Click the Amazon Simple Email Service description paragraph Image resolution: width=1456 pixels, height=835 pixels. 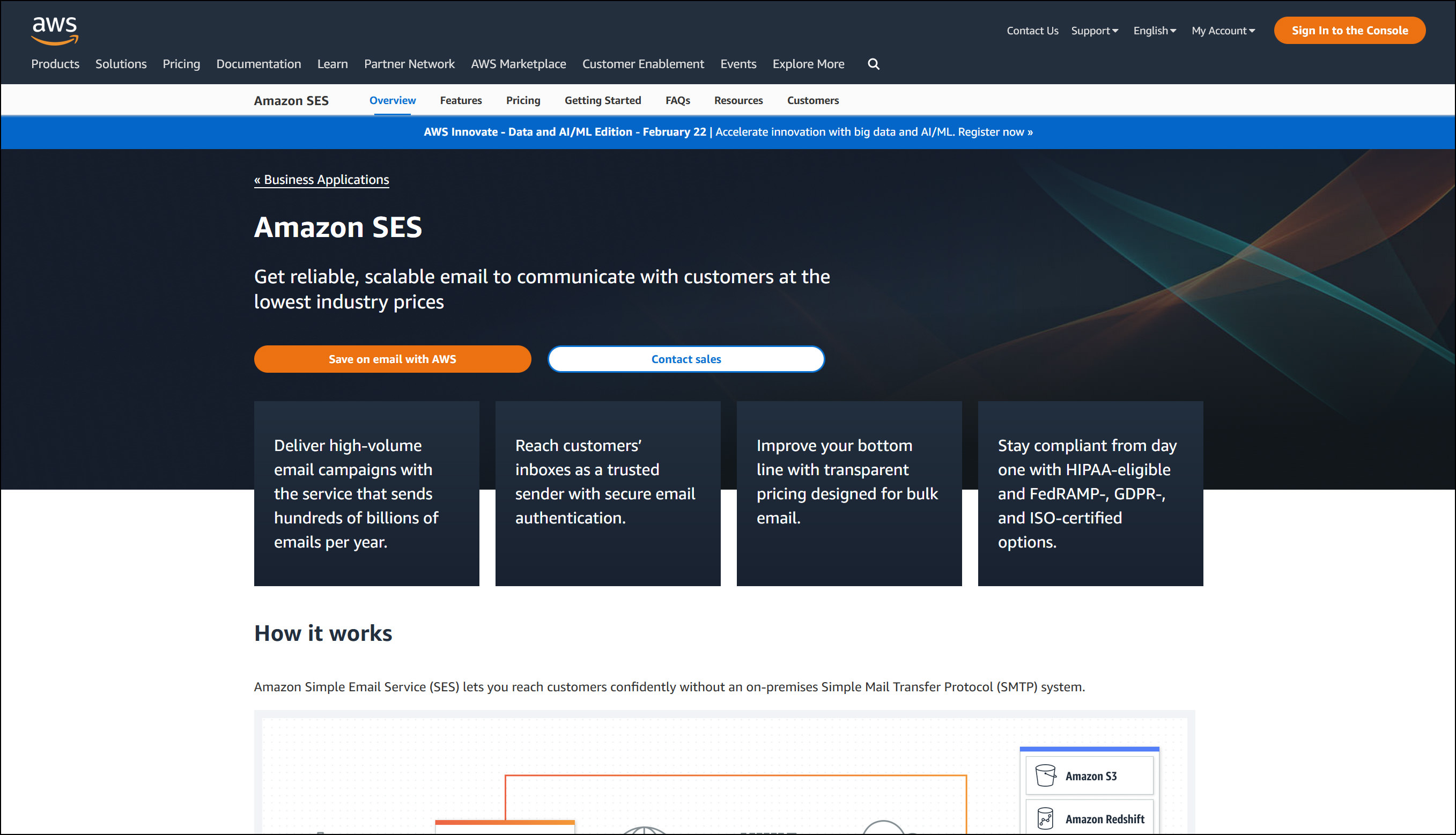(x=669, y=686)
